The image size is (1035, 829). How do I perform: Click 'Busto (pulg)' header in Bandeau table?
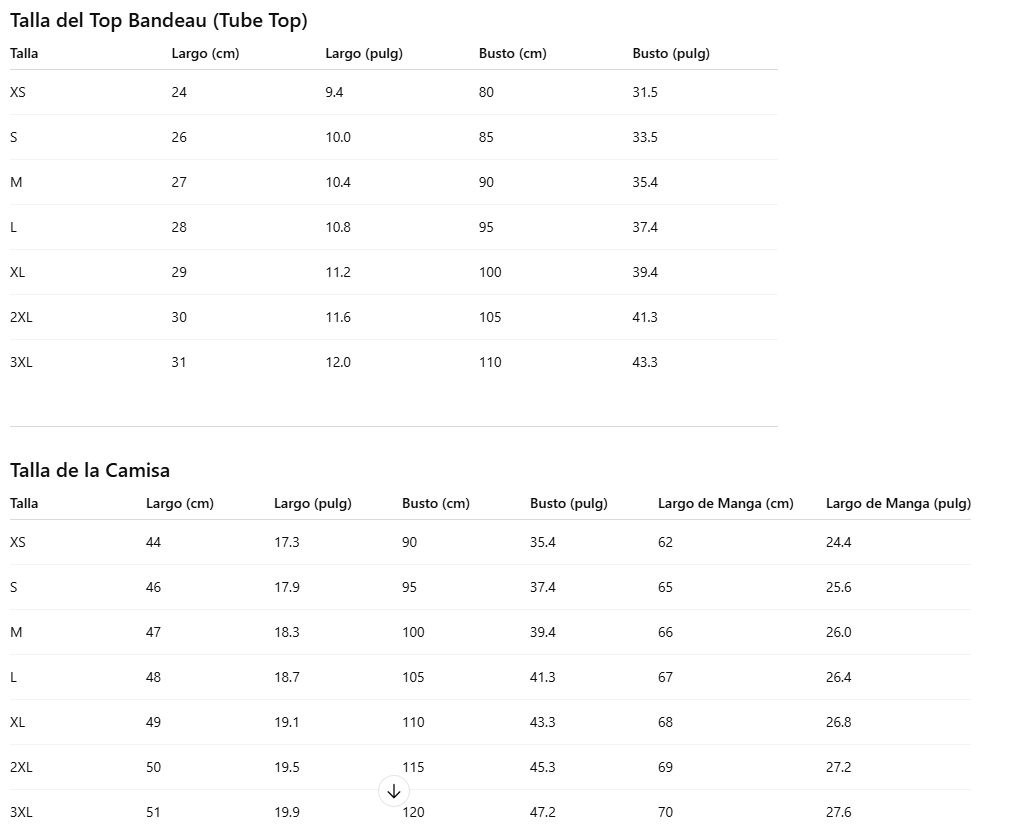click(671, 53)
